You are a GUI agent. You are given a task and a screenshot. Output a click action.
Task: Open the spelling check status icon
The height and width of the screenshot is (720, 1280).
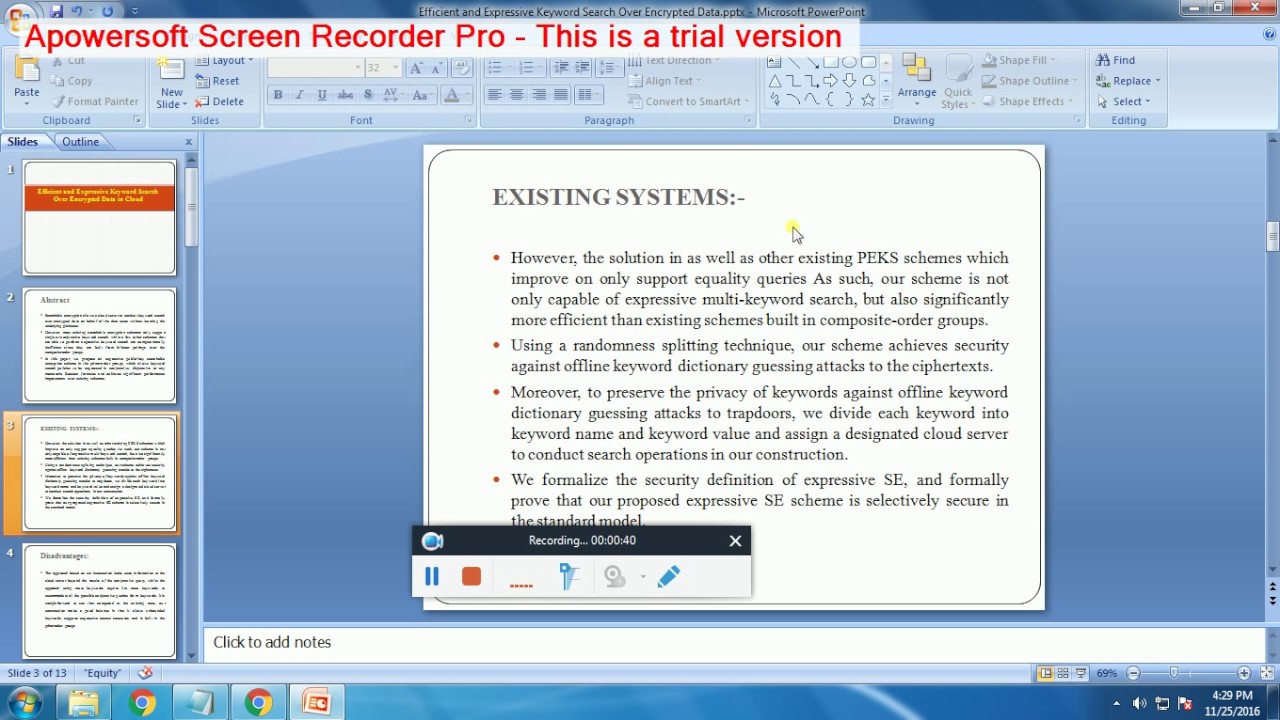click(145, 673)
